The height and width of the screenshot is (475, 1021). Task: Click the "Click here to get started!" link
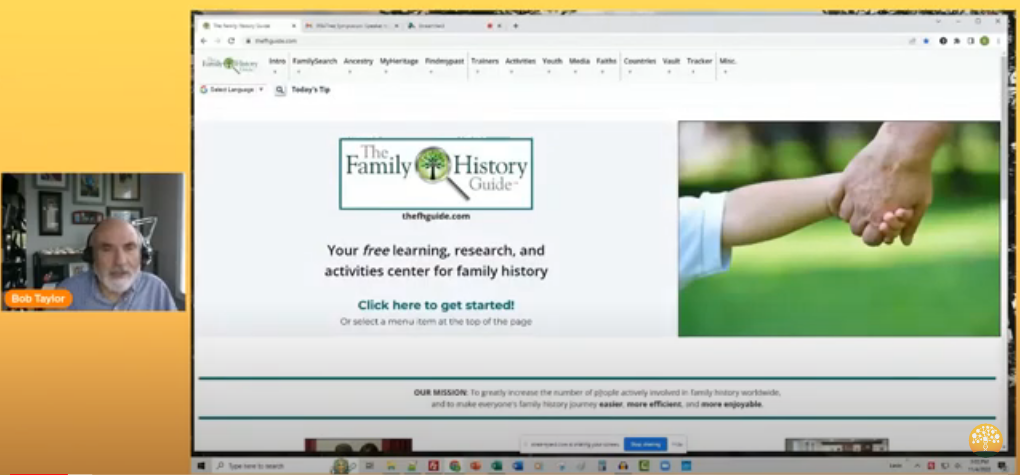pyautogui.click(x=436, y=305)
